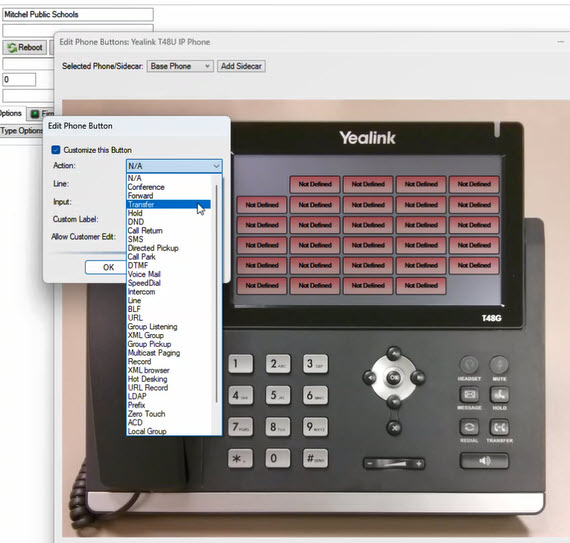Viewport: 570px width, 543px height.
Task: Click keypad digit 0 key
Action: click(x=278, y=458)
